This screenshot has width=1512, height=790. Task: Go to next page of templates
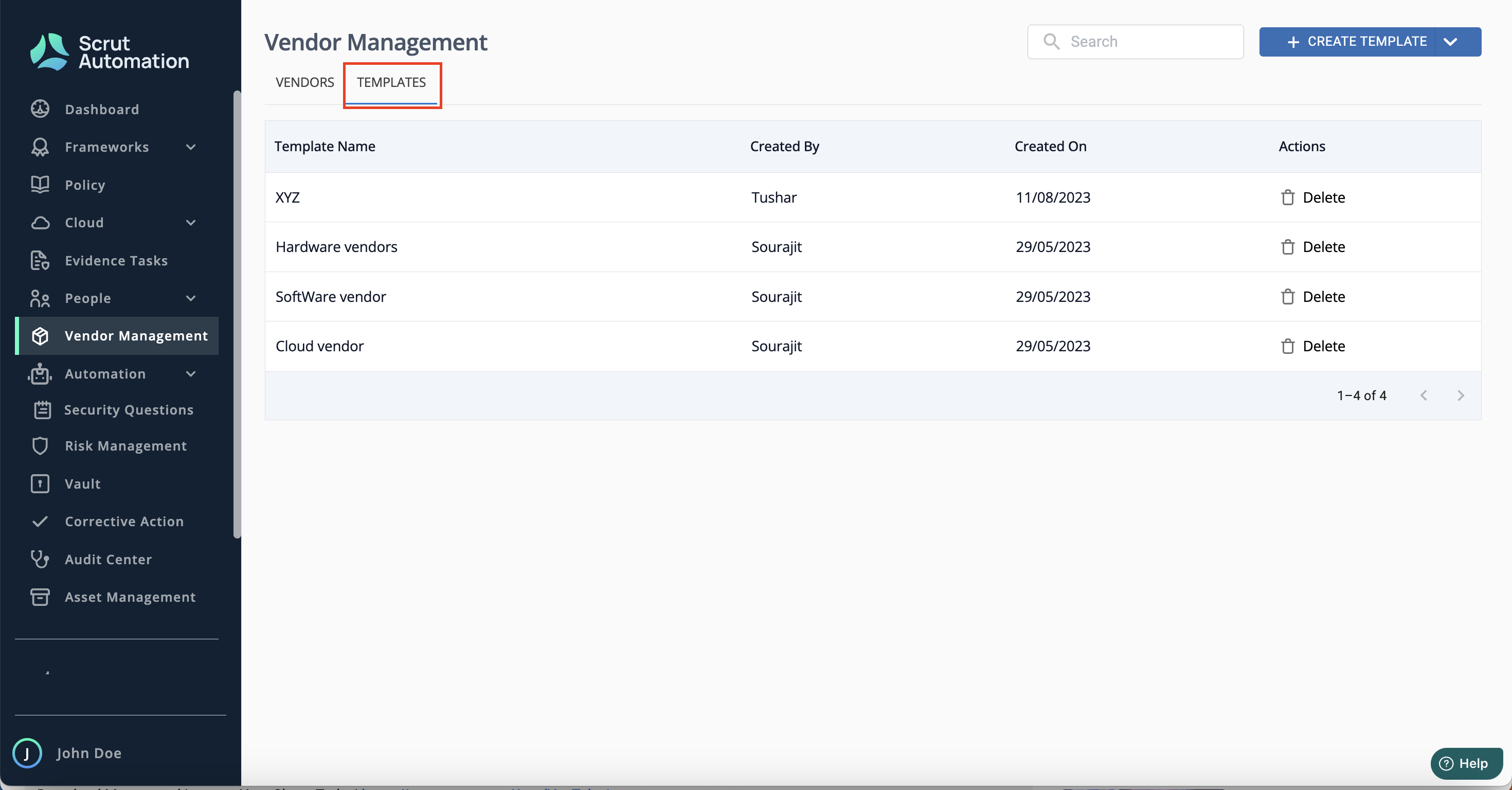click(x=1461, y=396)
